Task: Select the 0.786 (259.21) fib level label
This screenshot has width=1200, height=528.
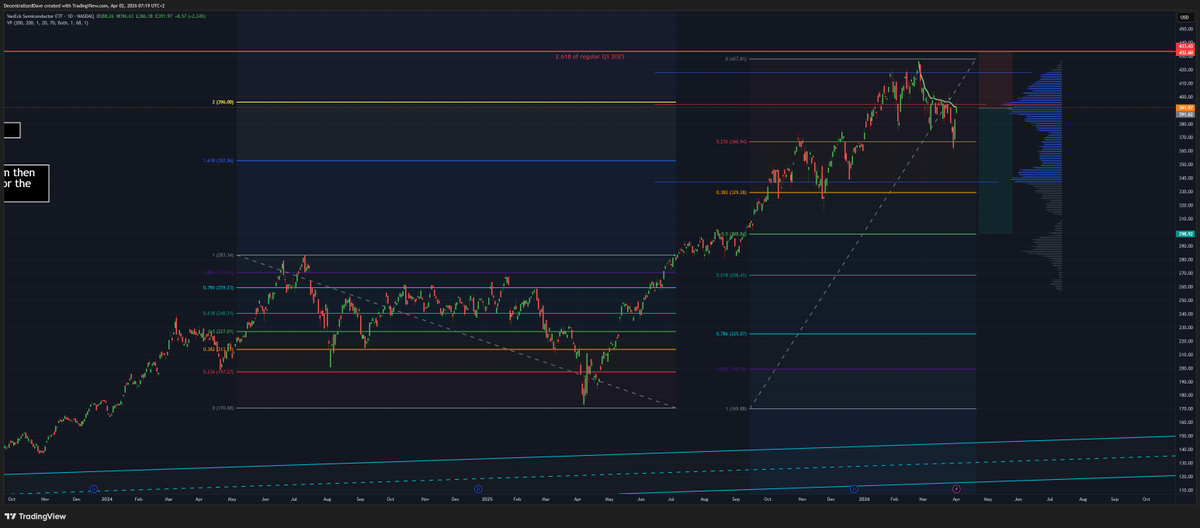Action: point(220,287)
